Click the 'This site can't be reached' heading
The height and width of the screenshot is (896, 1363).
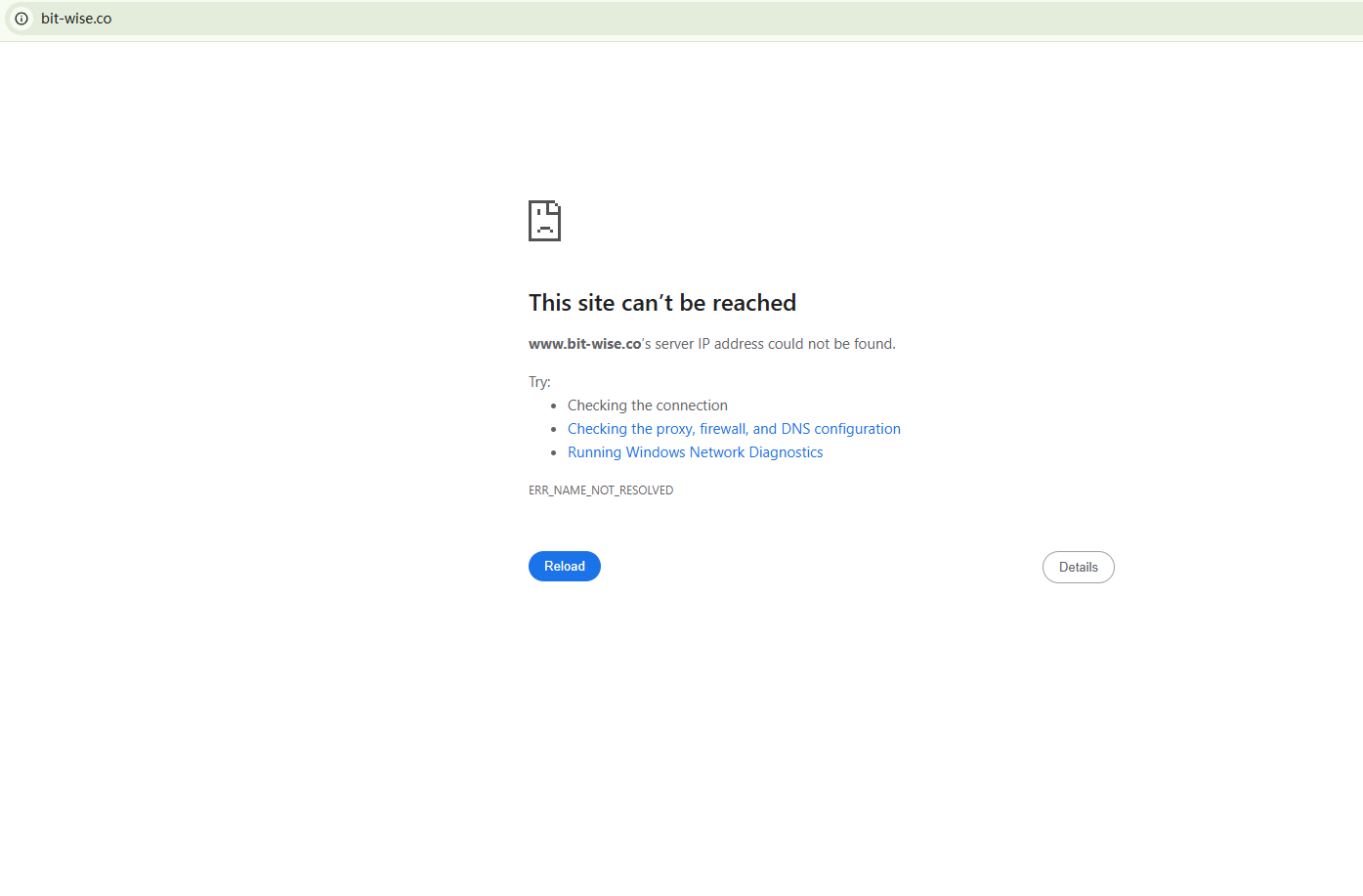point(662,303)
